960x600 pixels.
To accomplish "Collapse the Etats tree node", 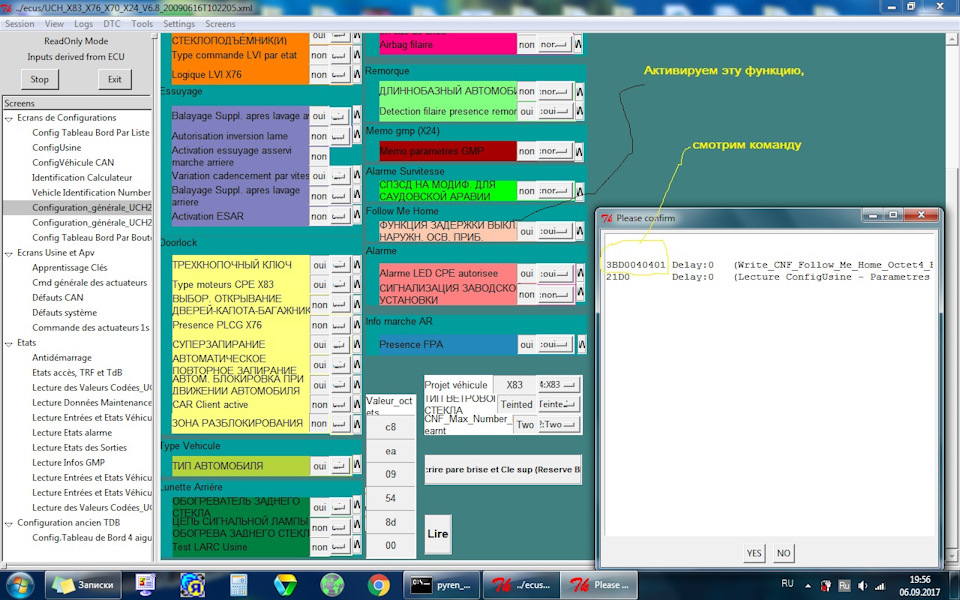I will click(9, 343).
